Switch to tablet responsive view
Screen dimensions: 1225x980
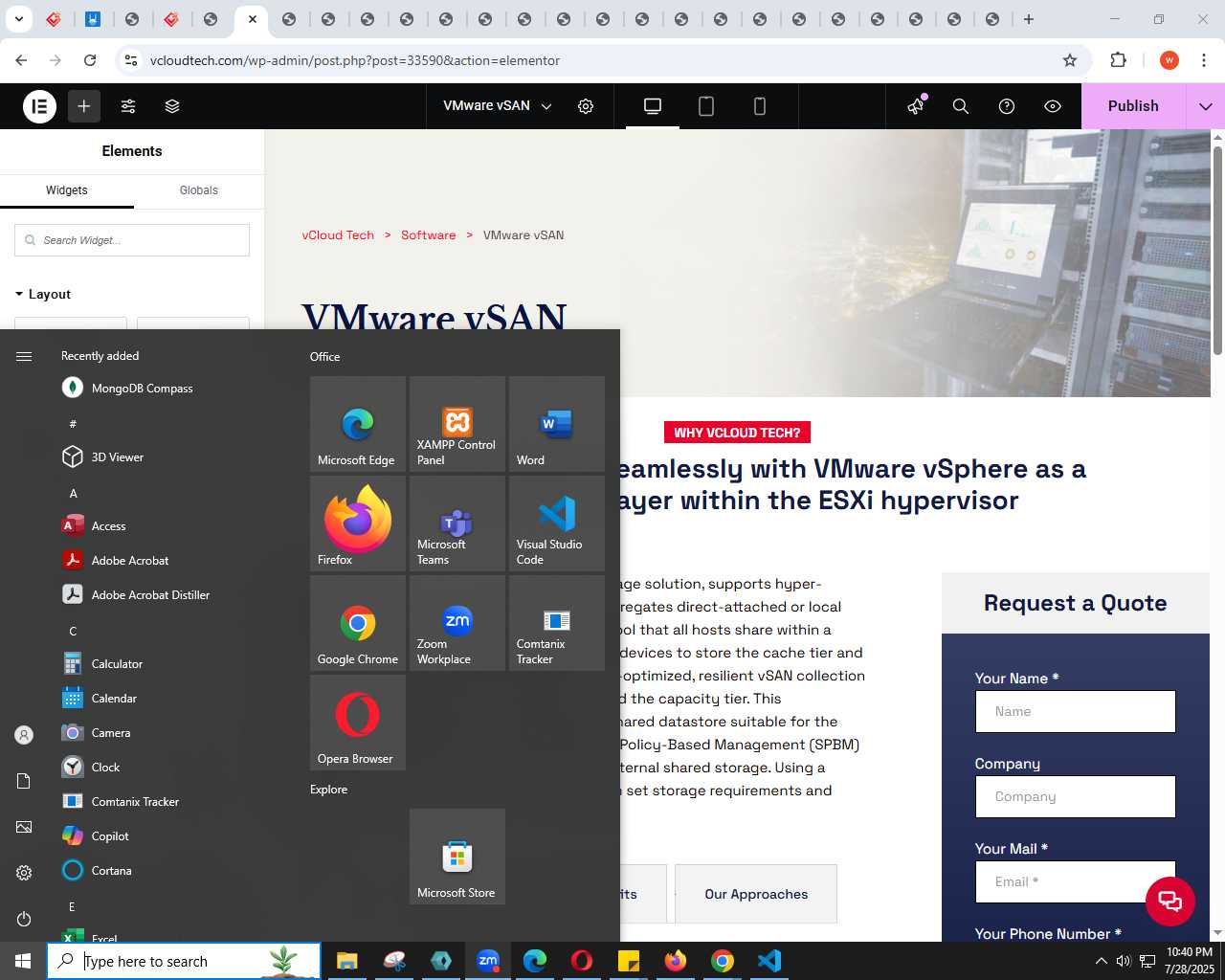706,106
